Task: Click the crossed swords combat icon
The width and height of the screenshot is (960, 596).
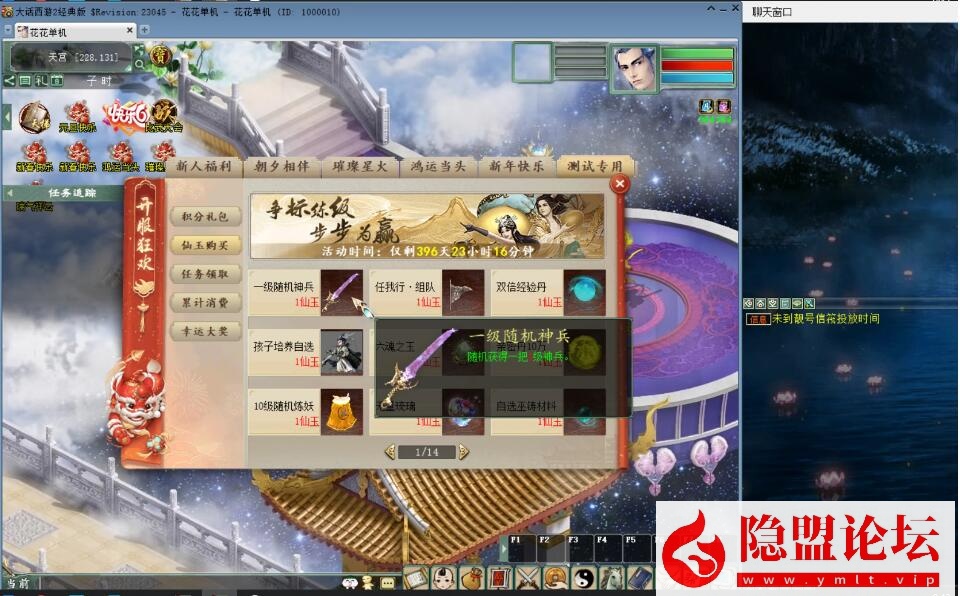Action: pyautogui.click(x=528, y=578)
